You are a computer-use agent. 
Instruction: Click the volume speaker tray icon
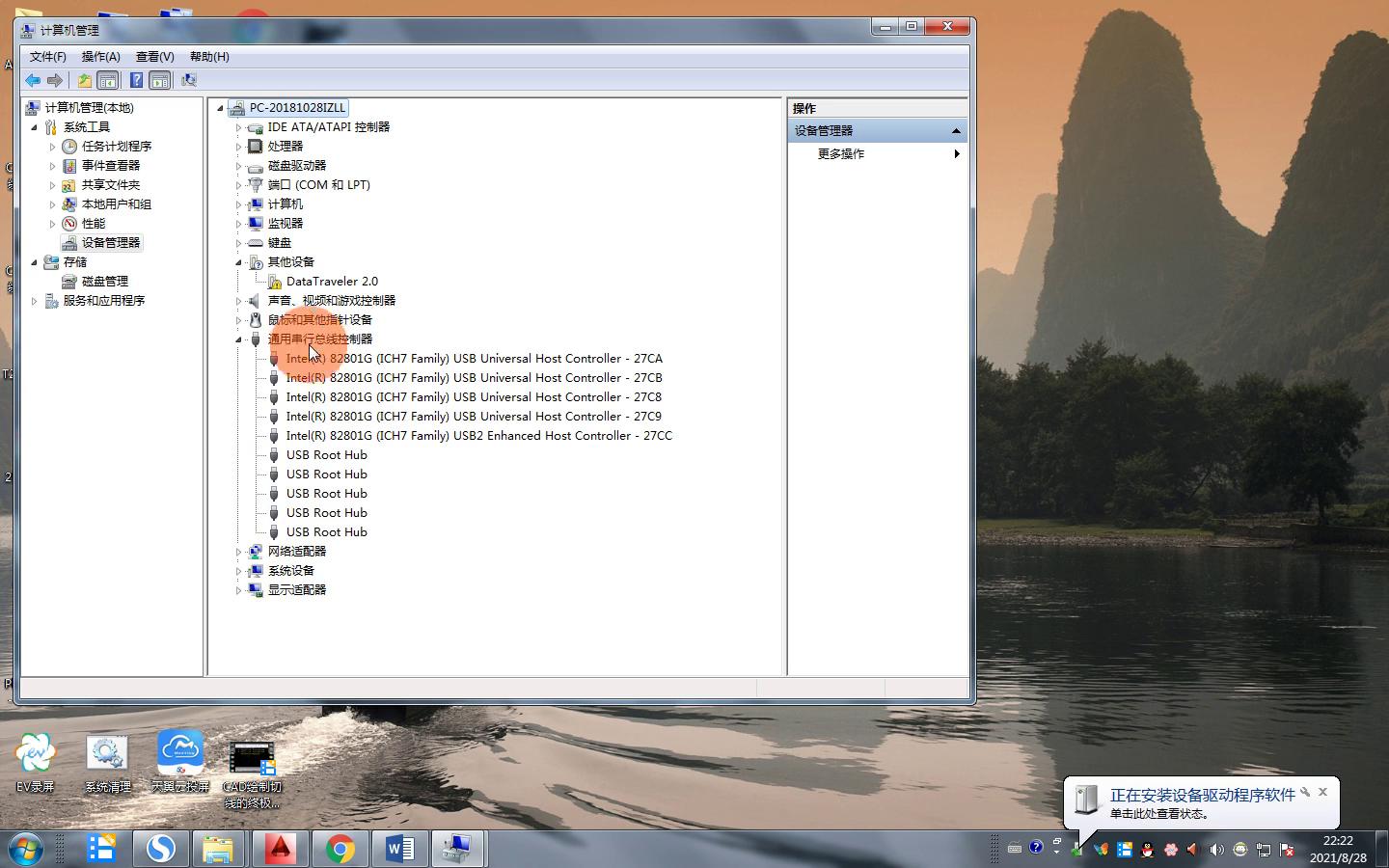coord(1216,850)
